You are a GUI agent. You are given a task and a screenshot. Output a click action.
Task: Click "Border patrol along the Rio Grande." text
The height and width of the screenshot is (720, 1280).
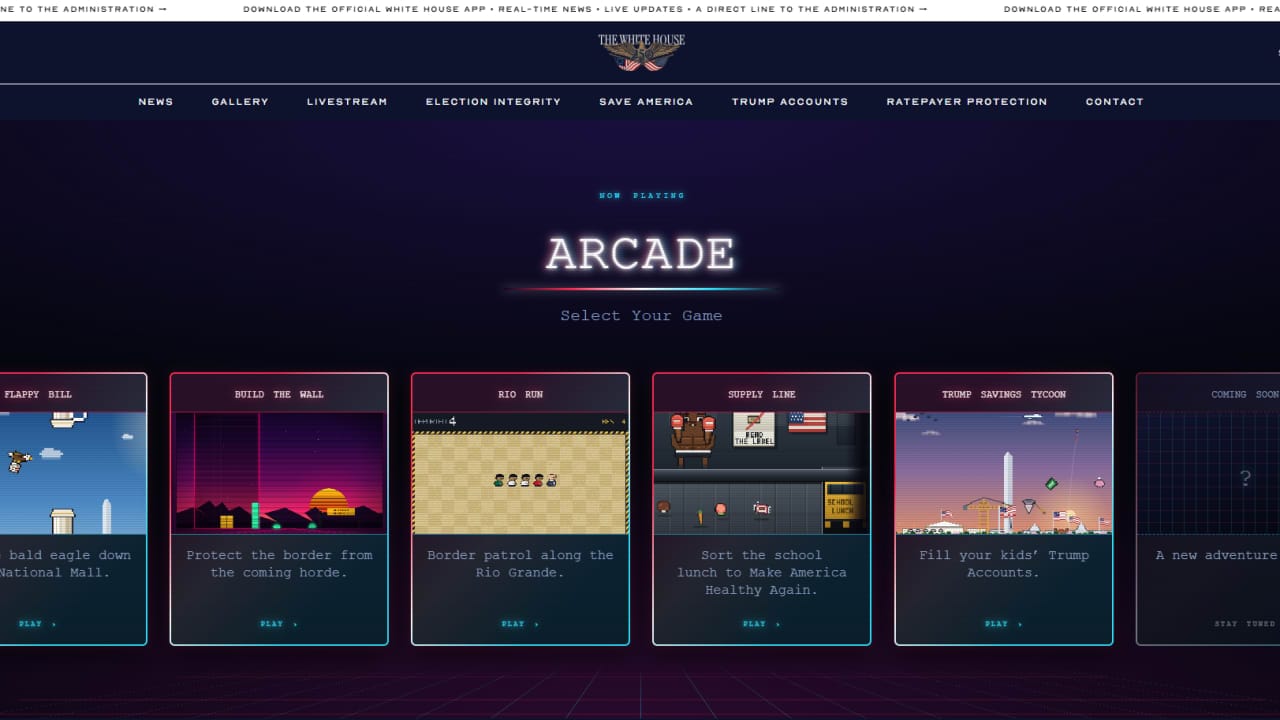pos(521,564)
